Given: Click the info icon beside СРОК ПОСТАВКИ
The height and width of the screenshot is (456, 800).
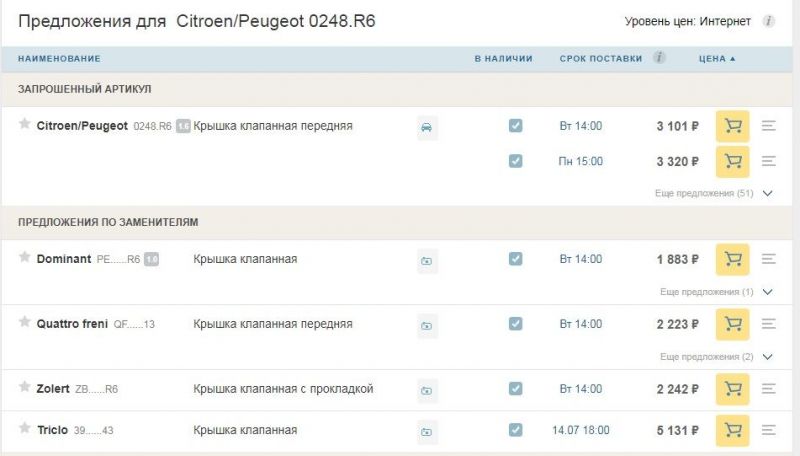Looking at the screenshot, I should 660,58.
